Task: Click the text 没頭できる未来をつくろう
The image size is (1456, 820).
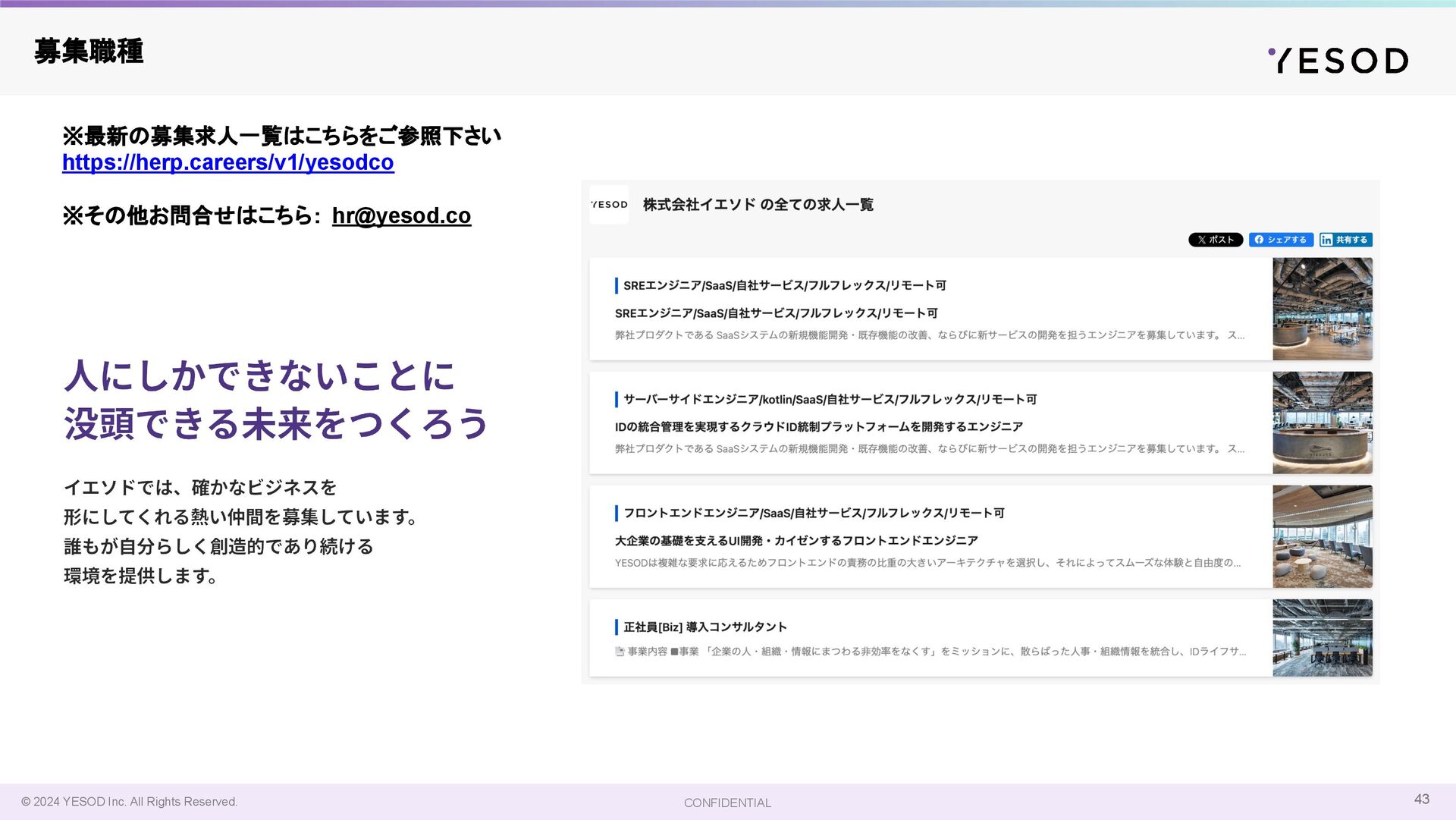Action: click(x=277, y=423)
